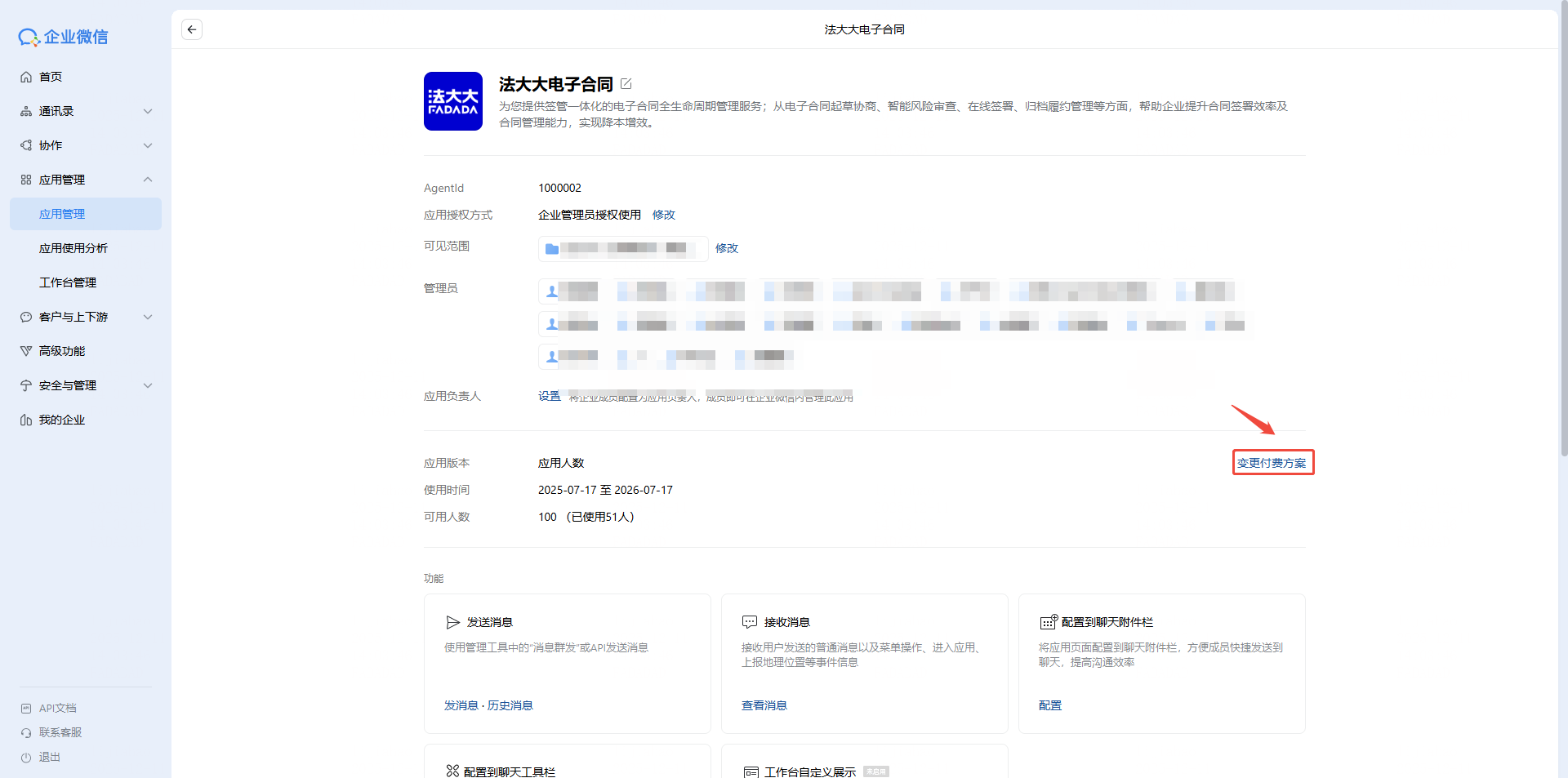
Task: Click the folder icon in 可见范围
Action: tap(552, 249)
